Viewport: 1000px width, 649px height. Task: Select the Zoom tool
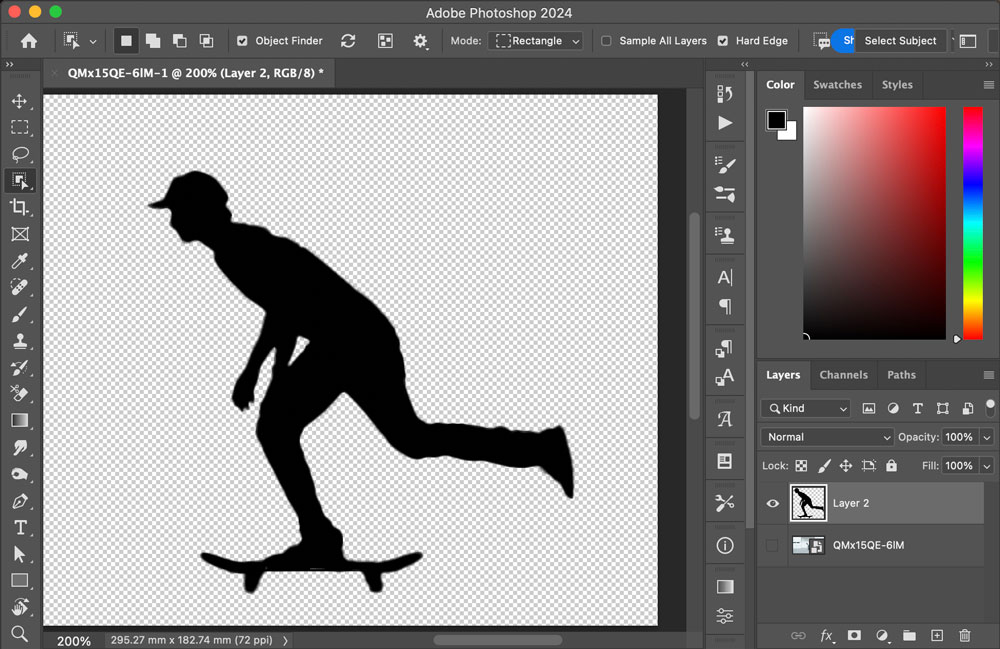click(x=19, y=634)
